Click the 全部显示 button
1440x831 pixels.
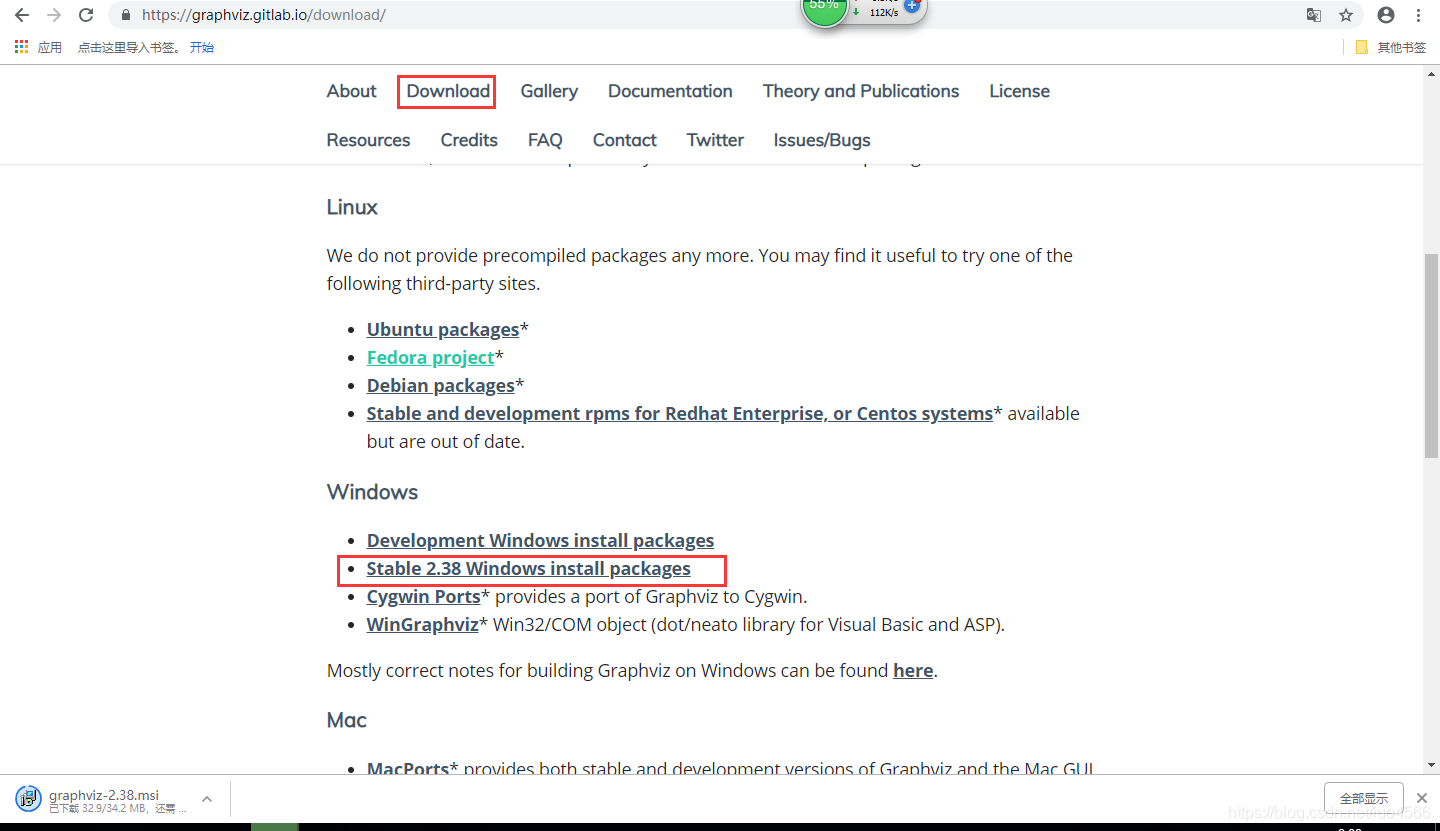pyautogui.click(x=1364, y=798)
